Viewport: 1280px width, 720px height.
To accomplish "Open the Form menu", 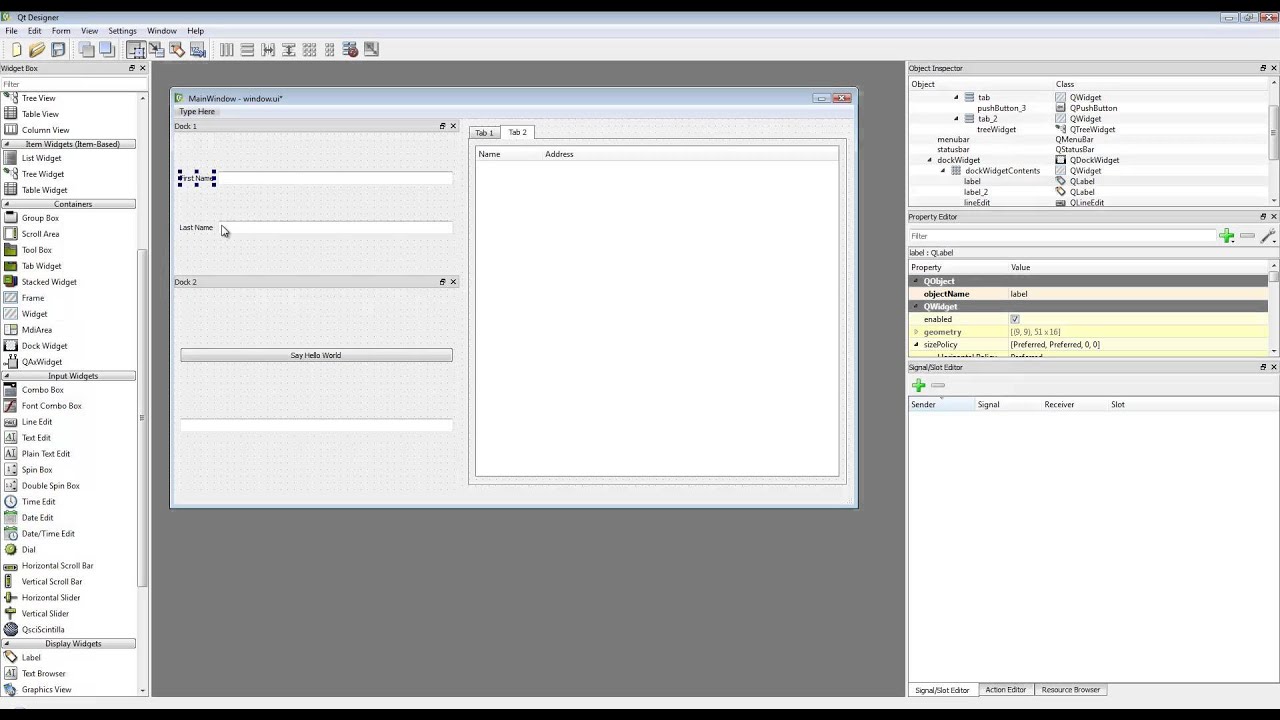I will pos(61,31).
